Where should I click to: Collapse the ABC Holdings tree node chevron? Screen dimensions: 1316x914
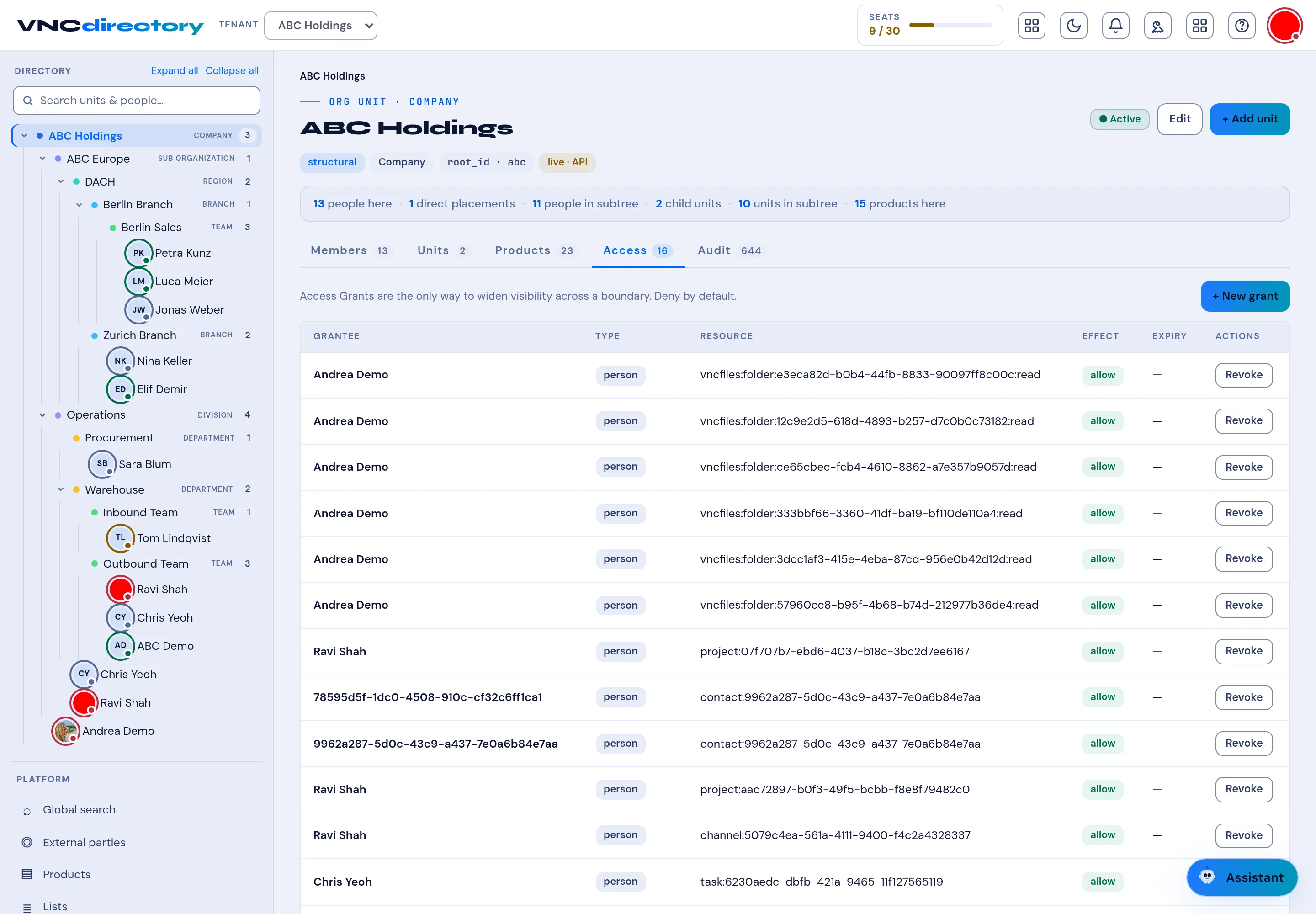(x=24, y=136)
